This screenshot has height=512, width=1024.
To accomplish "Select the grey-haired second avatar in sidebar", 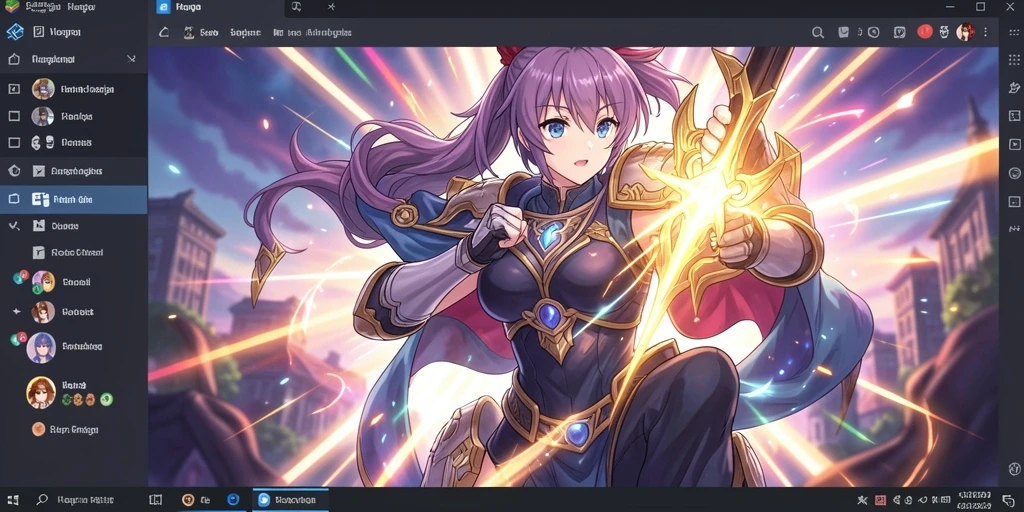I will pyautogui.click(x=42, y=116).
